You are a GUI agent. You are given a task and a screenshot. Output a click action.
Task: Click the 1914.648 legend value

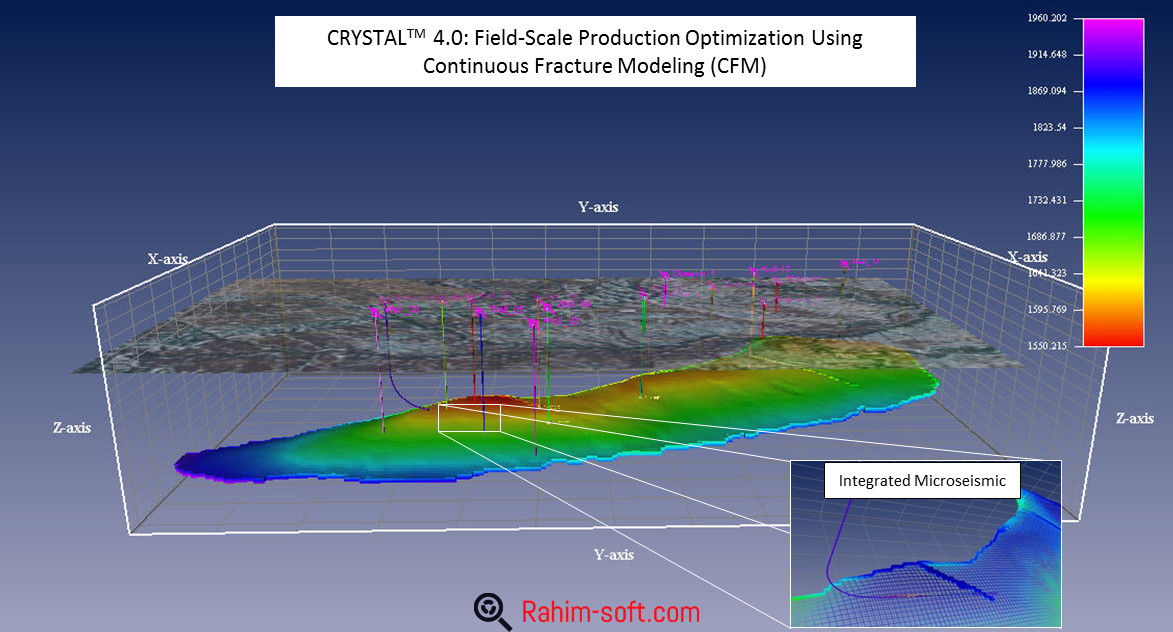point(1047,55)
